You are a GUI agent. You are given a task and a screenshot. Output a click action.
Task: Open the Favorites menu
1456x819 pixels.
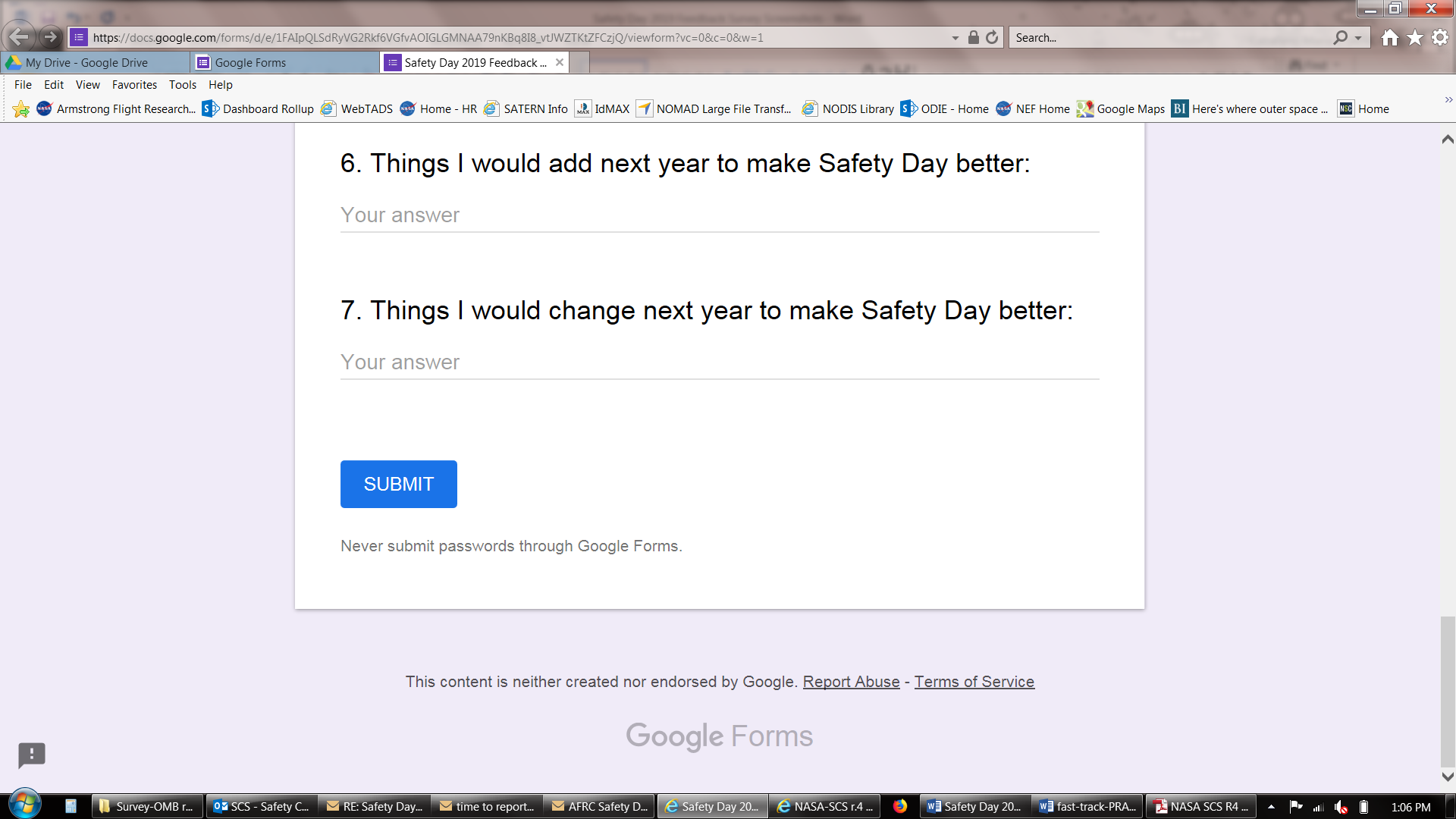[x=134, y=85]
